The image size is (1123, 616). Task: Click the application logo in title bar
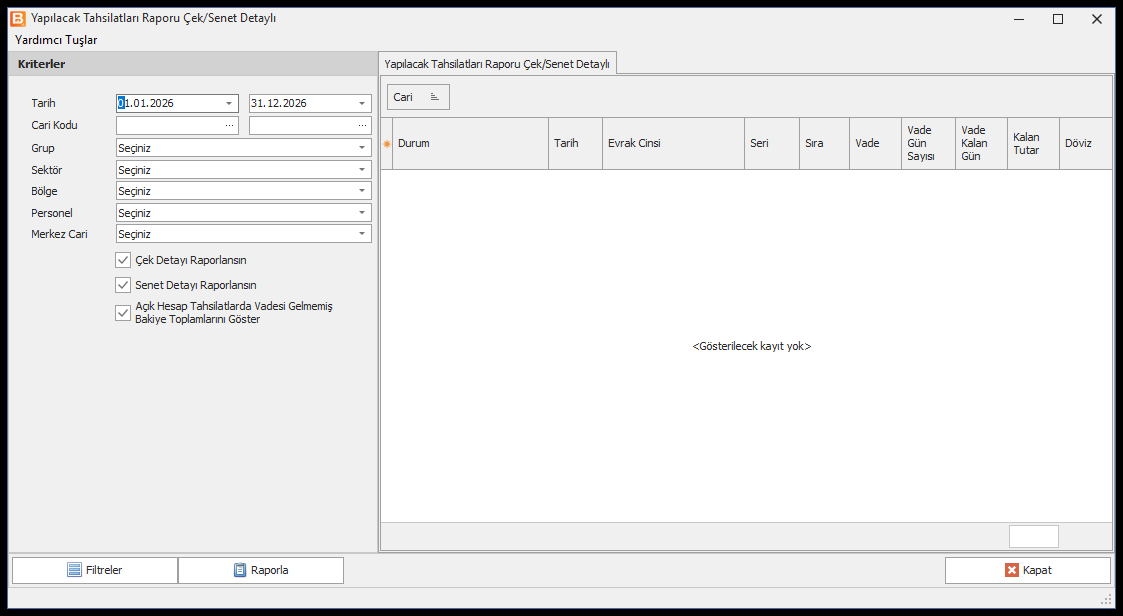(x=18, y=19)
